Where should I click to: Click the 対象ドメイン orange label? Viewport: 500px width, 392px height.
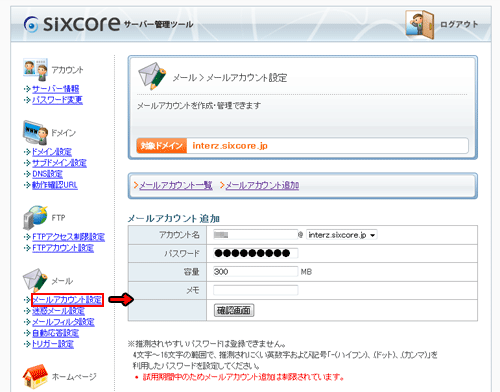click(x=162, y=146)
